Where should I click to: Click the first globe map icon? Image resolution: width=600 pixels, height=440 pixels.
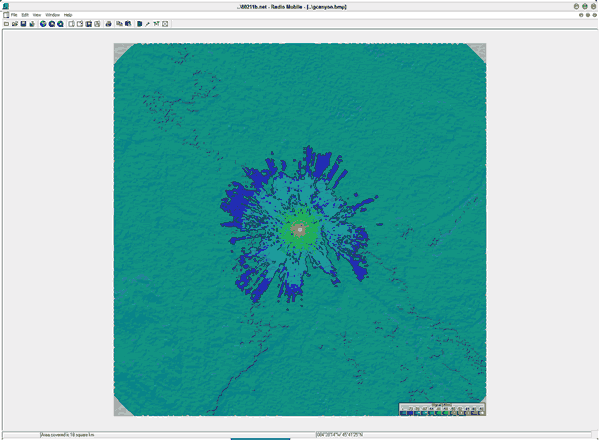coord(43,23)
